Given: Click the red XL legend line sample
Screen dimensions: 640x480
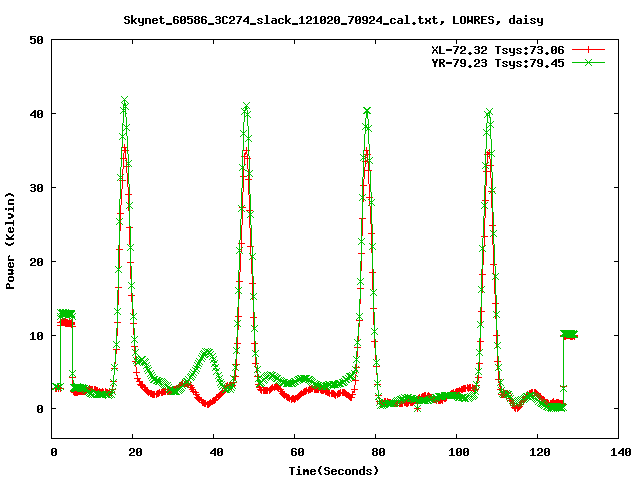Looking at the screenshot, I should [588, 50].
